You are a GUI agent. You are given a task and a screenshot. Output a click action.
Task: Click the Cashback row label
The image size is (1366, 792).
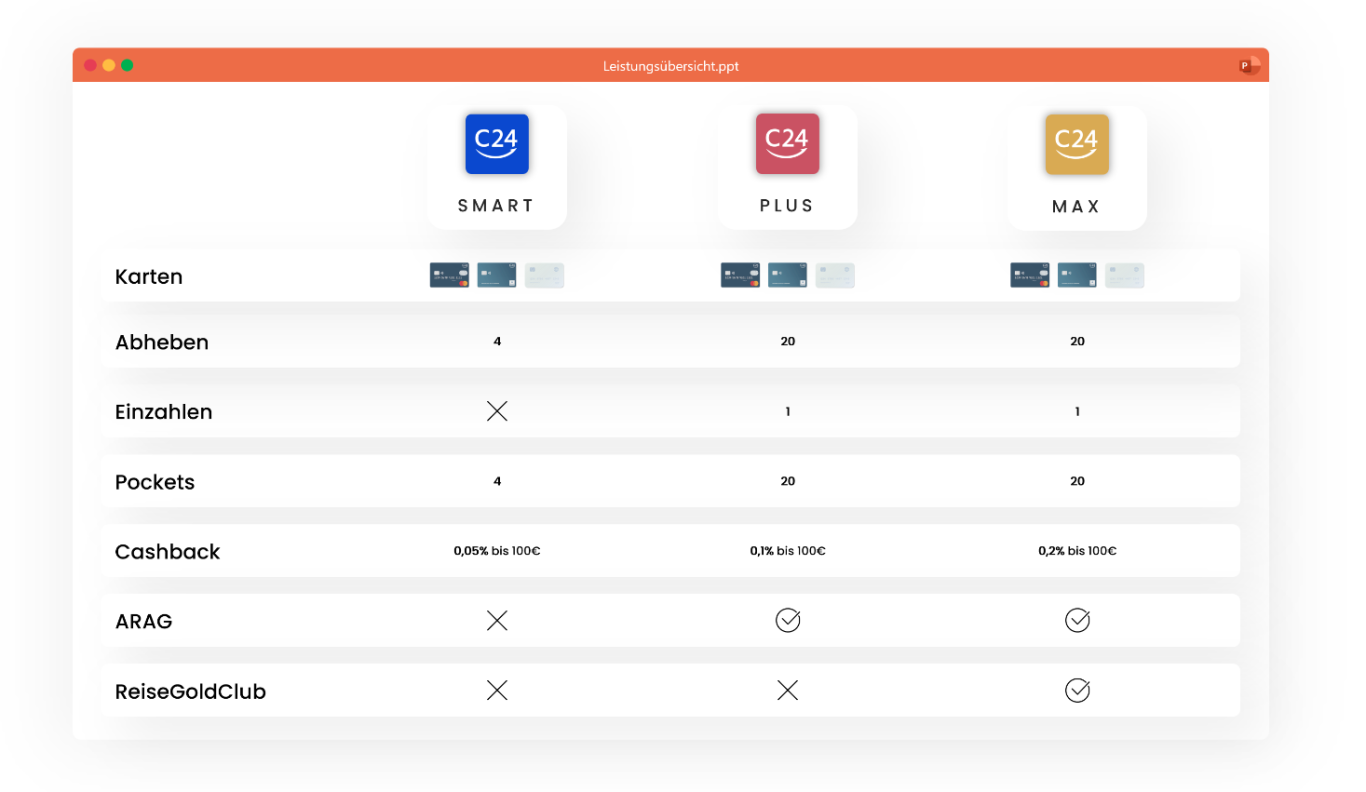click(x=167, y=552)
